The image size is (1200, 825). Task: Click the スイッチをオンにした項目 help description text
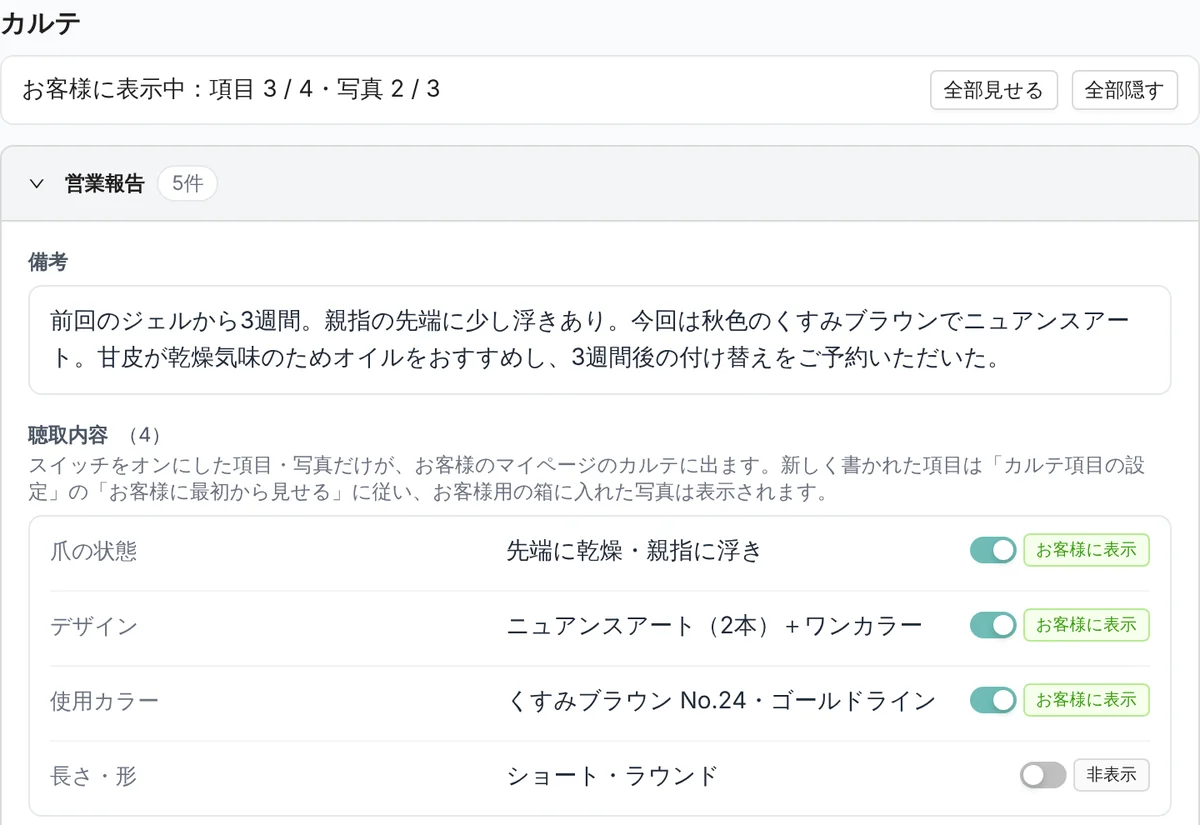pos(587,480)
